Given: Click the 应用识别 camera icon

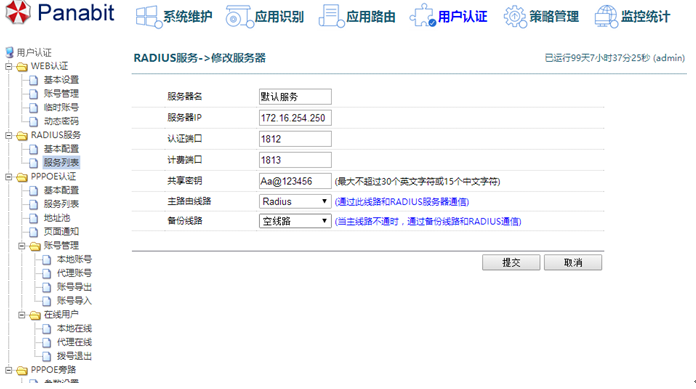Looking at the screenshot, I should 239,17.
